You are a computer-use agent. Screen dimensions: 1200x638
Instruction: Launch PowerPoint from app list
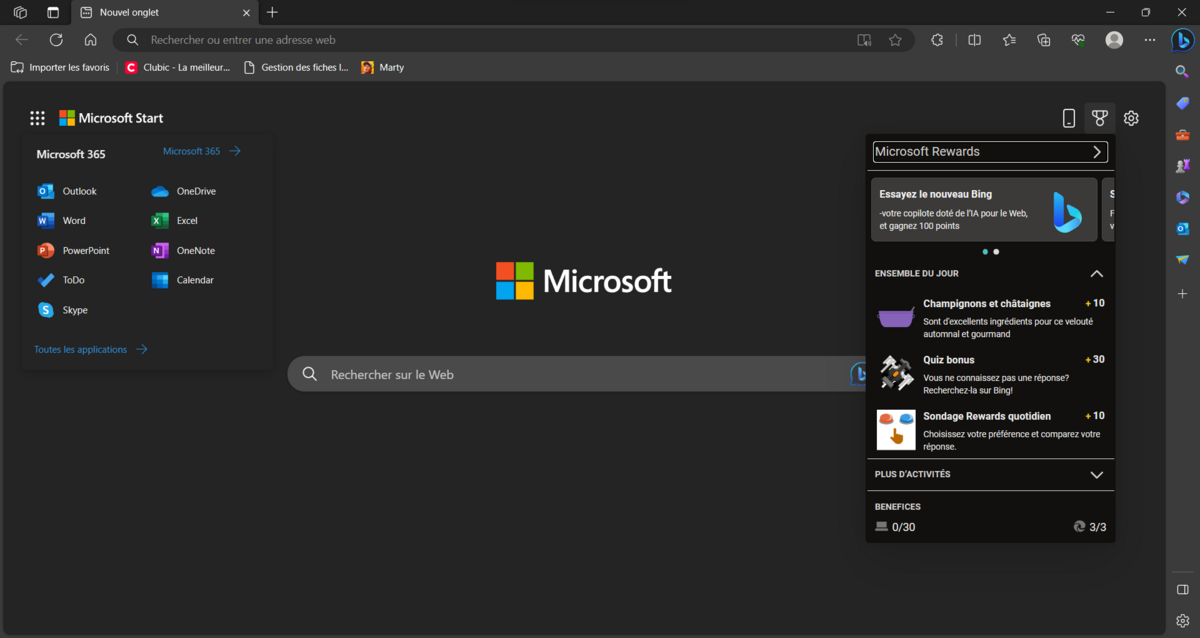[x=73, y=251]
